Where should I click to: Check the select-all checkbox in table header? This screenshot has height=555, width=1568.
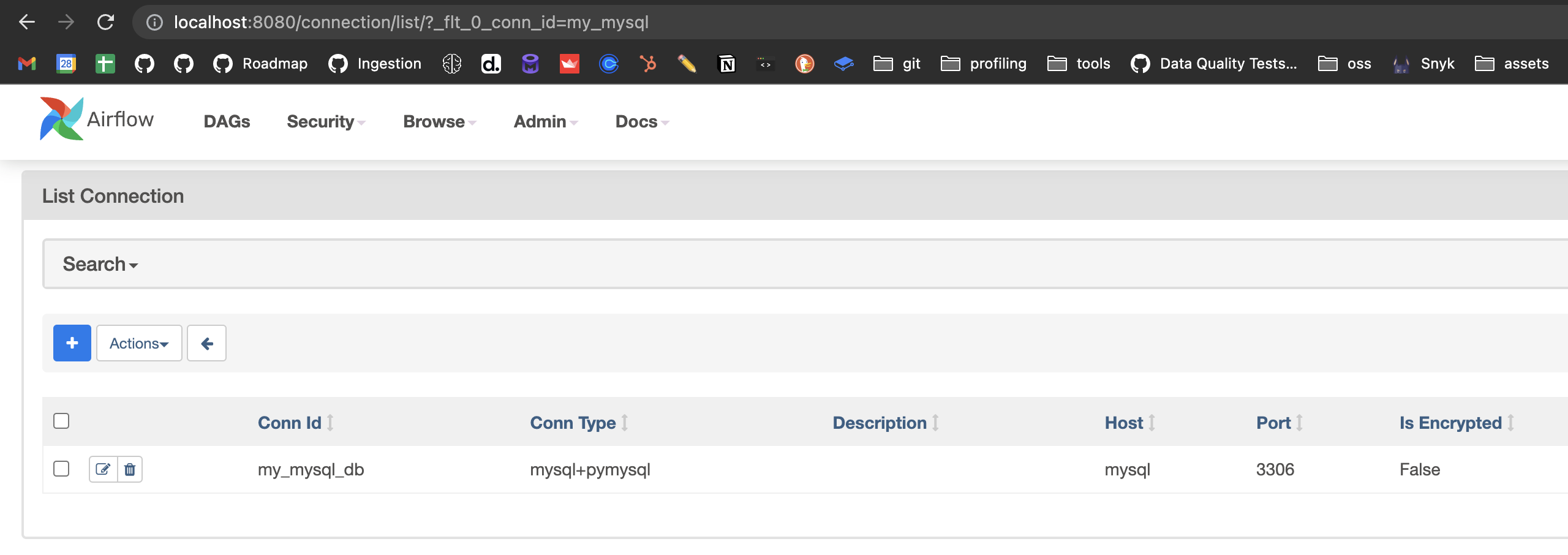click(61, 421)
